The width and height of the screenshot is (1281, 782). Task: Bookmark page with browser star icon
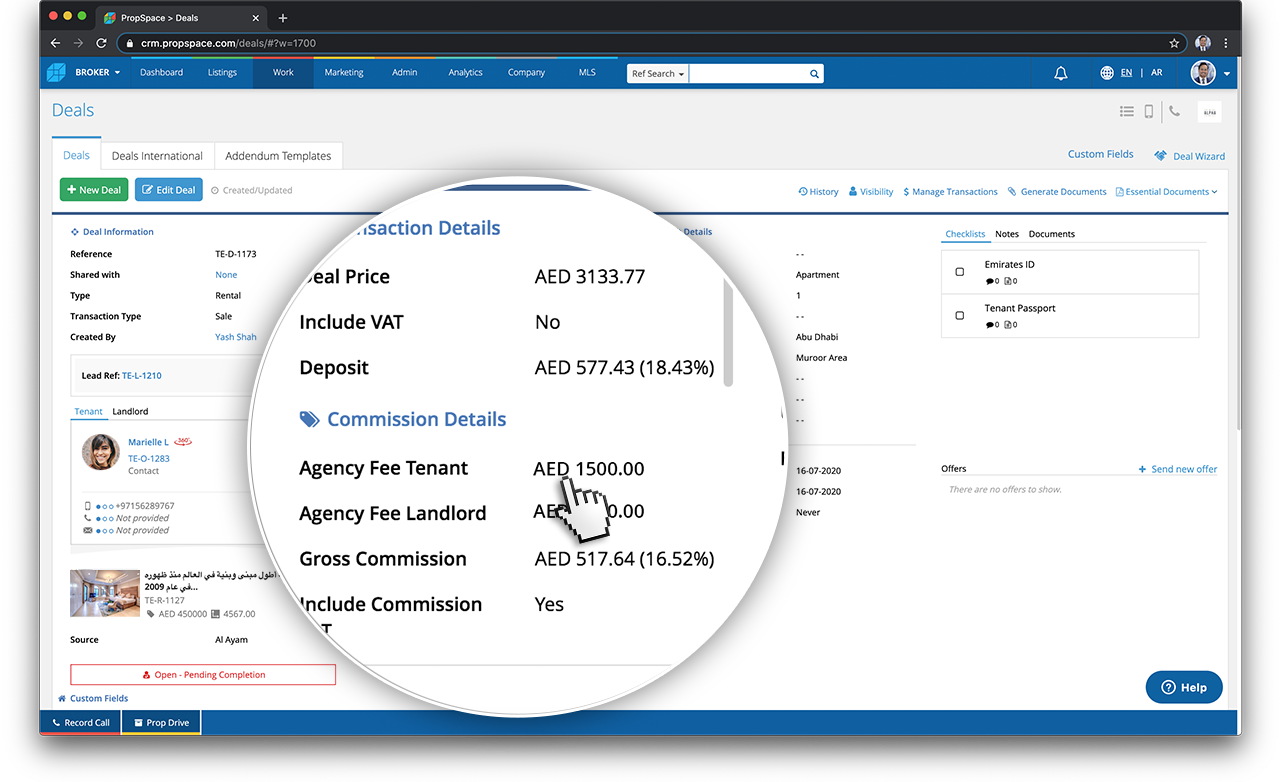[1174, 43]
